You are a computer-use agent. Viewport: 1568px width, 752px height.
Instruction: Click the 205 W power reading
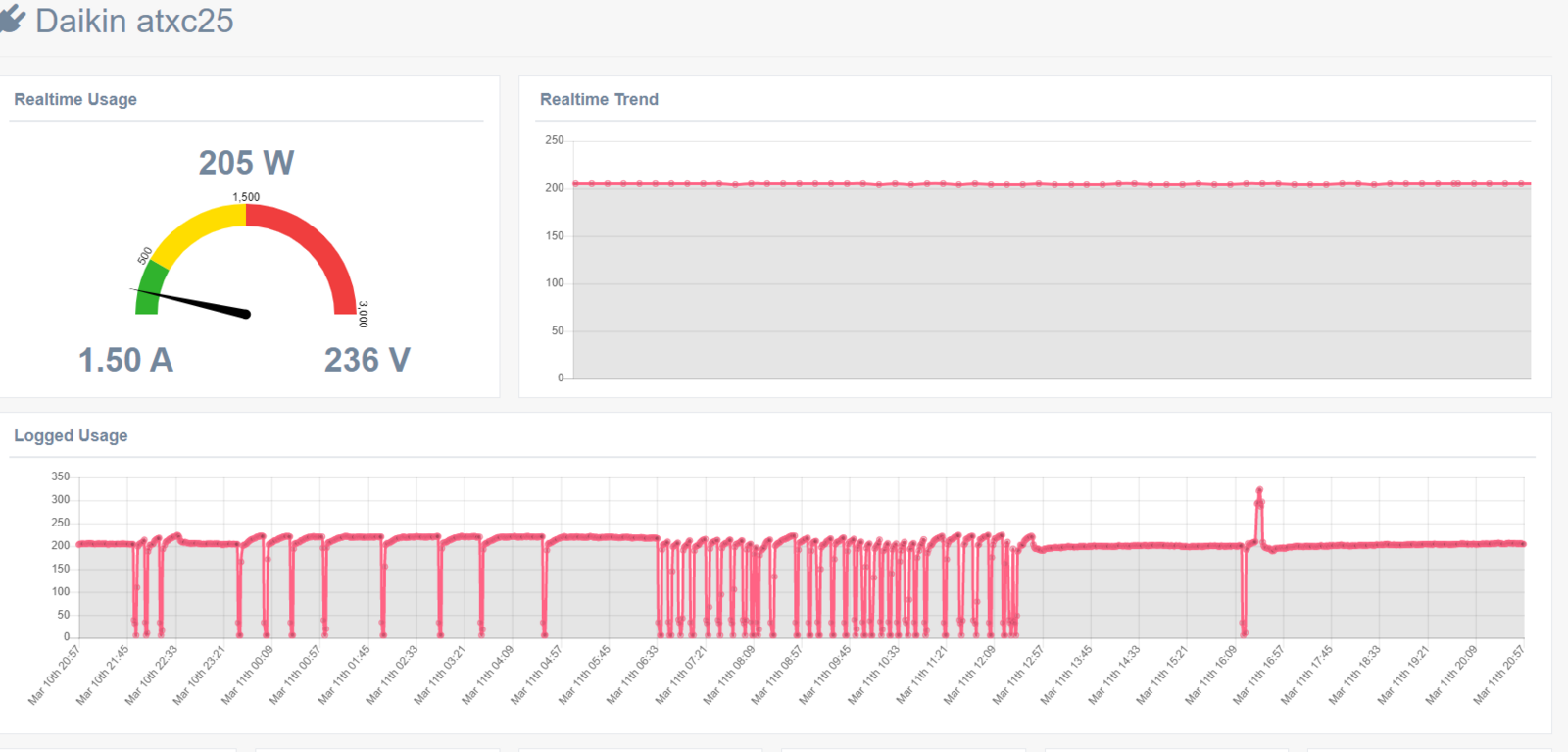click(246, 162)
